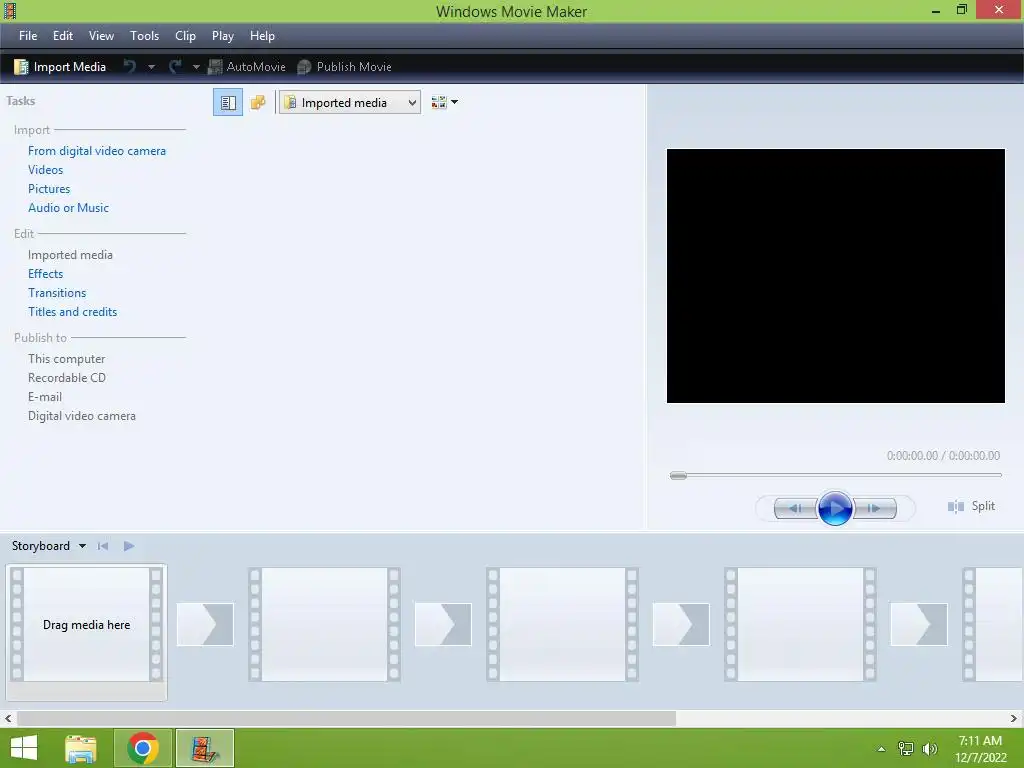
Task: Open the Redo history dropdown arrow
Action: click(195, 67)
